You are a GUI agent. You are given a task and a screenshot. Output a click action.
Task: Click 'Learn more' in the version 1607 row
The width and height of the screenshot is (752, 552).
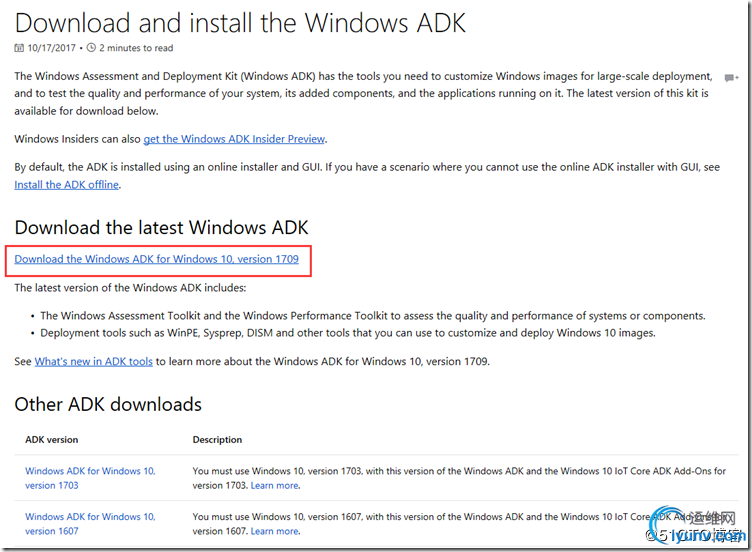[274, 531]
